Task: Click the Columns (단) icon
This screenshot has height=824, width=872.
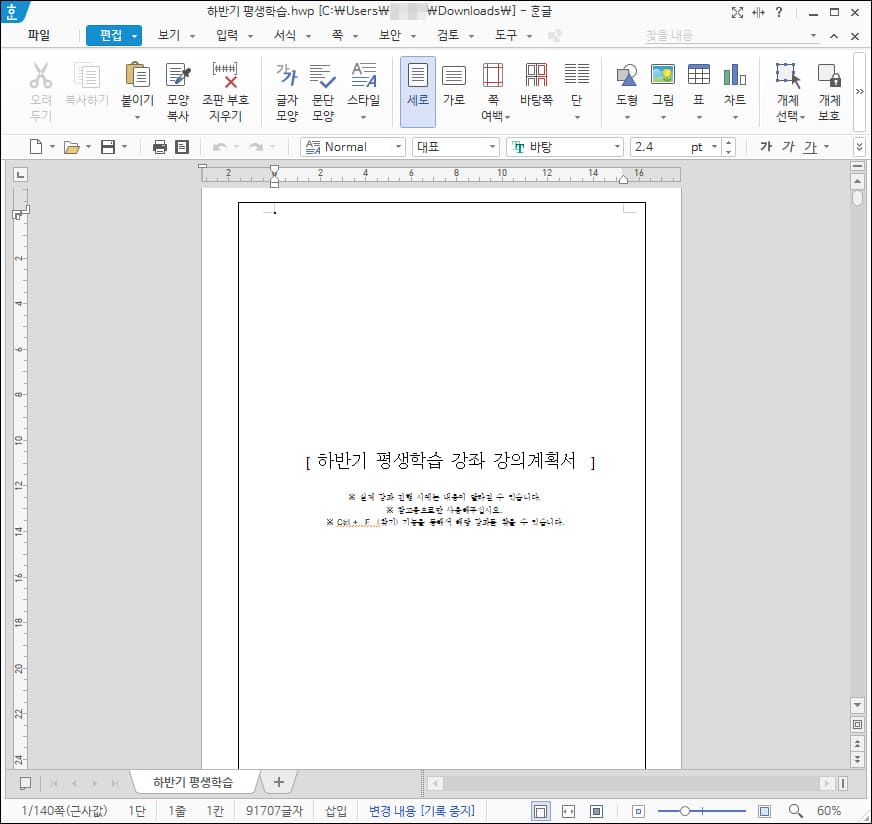Action: [x=577, y=76]
